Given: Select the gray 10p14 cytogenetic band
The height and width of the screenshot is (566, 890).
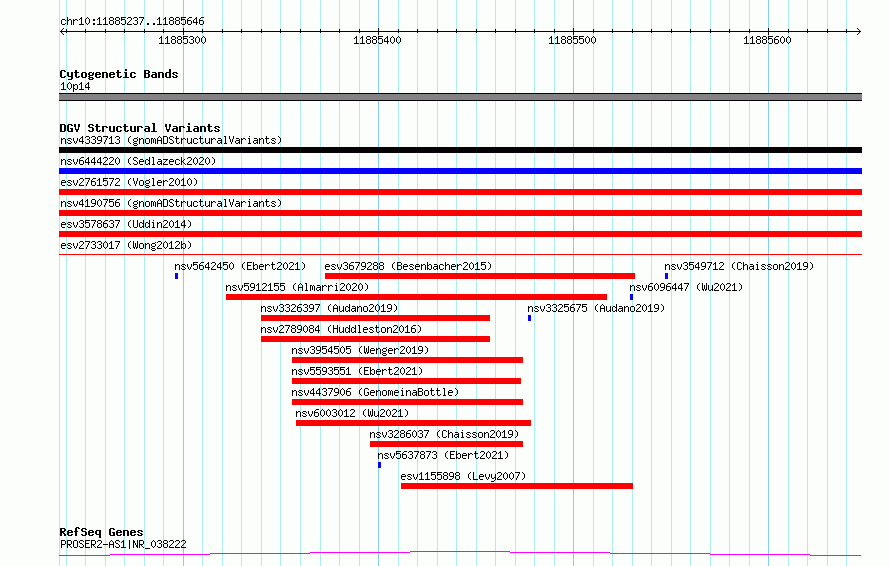Looking at the screenshot, I should pos(460,97).
